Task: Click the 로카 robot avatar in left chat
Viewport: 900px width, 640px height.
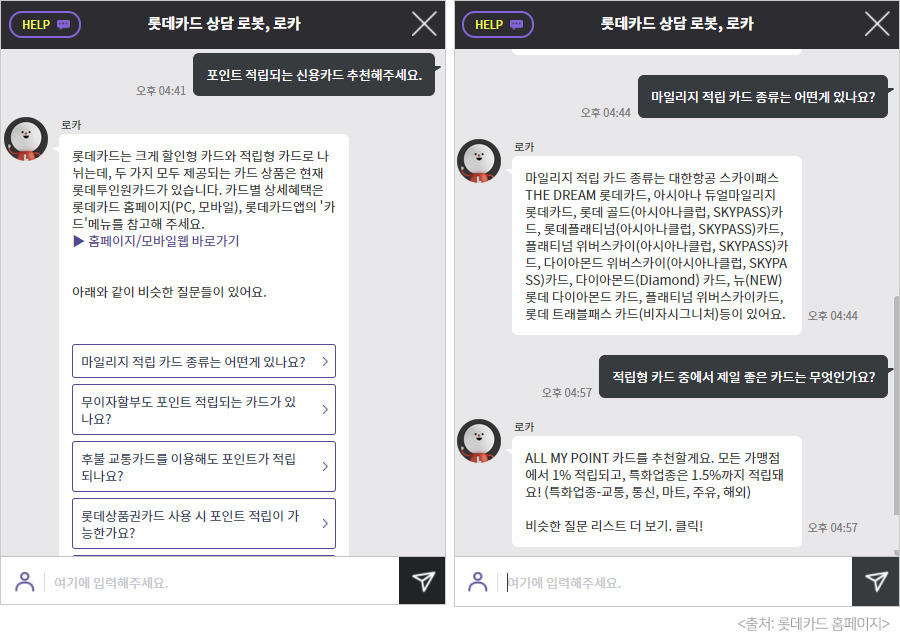Action: coord(26,139)
